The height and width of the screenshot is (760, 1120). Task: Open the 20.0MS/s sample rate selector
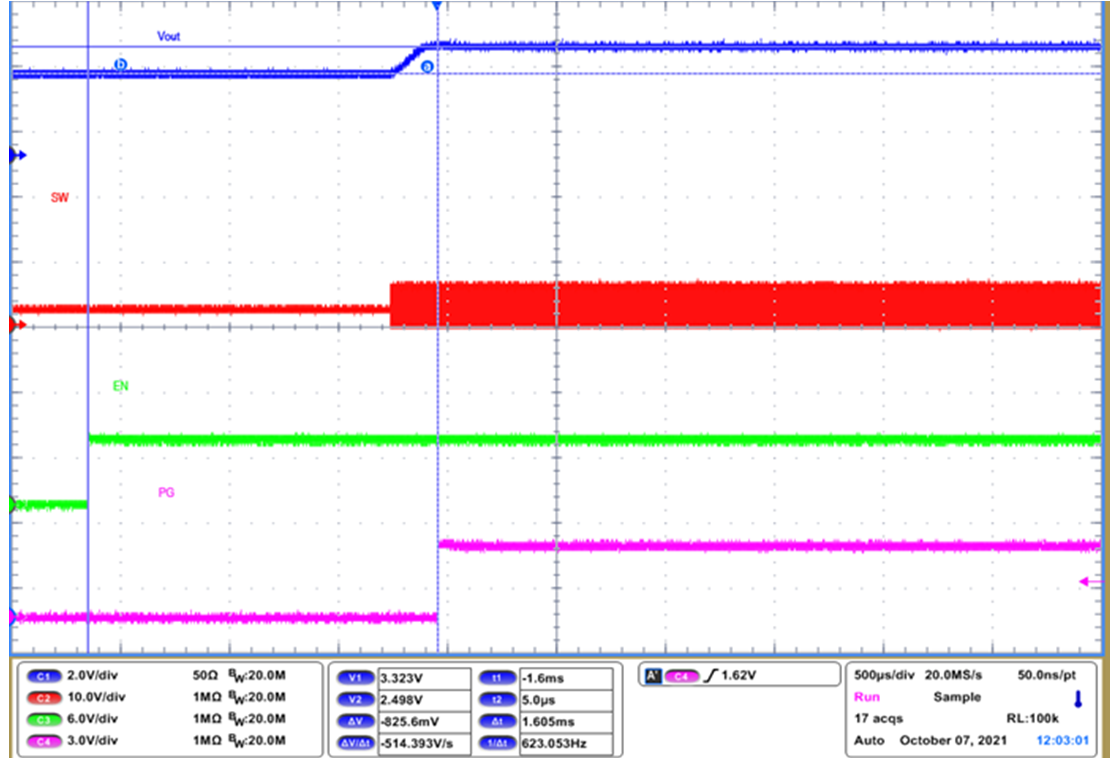coord(953,675)
